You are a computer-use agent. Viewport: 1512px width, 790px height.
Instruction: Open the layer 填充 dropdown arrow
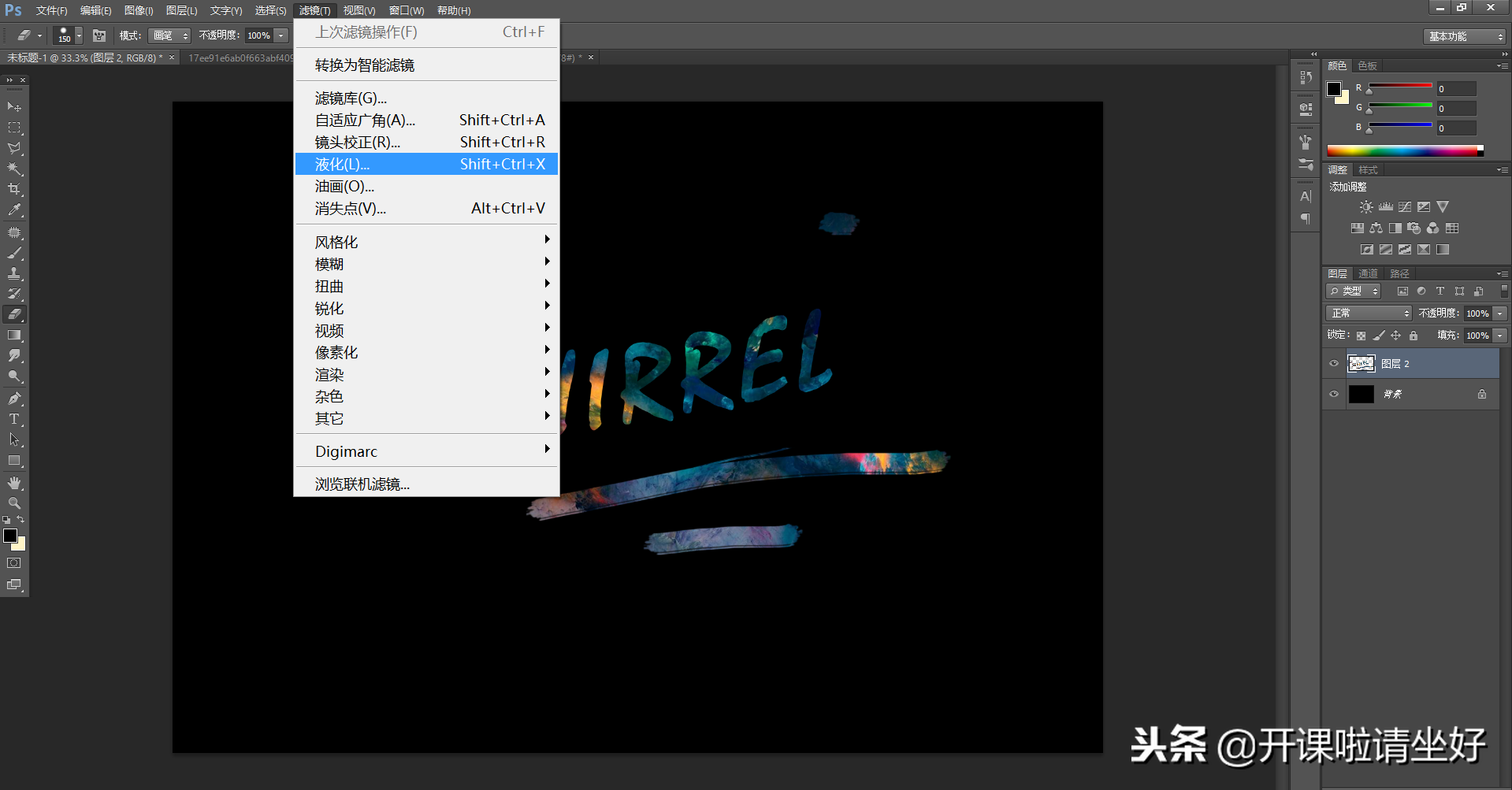click(1500, 336)
